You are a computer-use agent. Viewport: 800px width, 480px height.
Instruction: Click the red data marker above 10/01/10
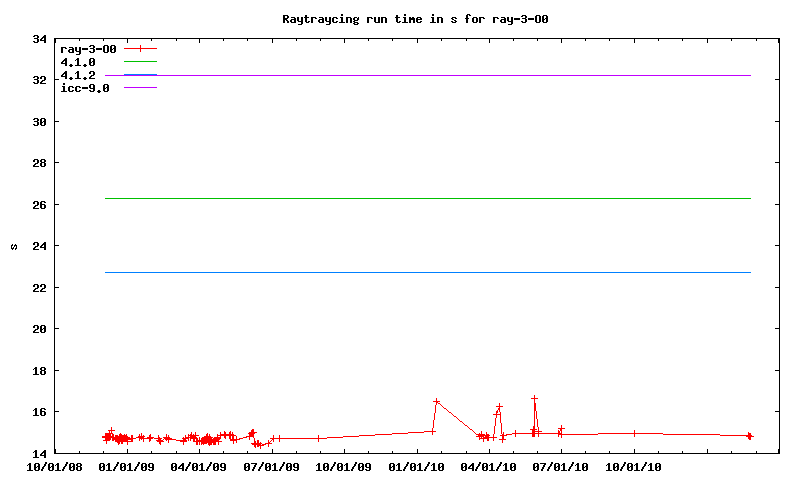coord(634,433)
